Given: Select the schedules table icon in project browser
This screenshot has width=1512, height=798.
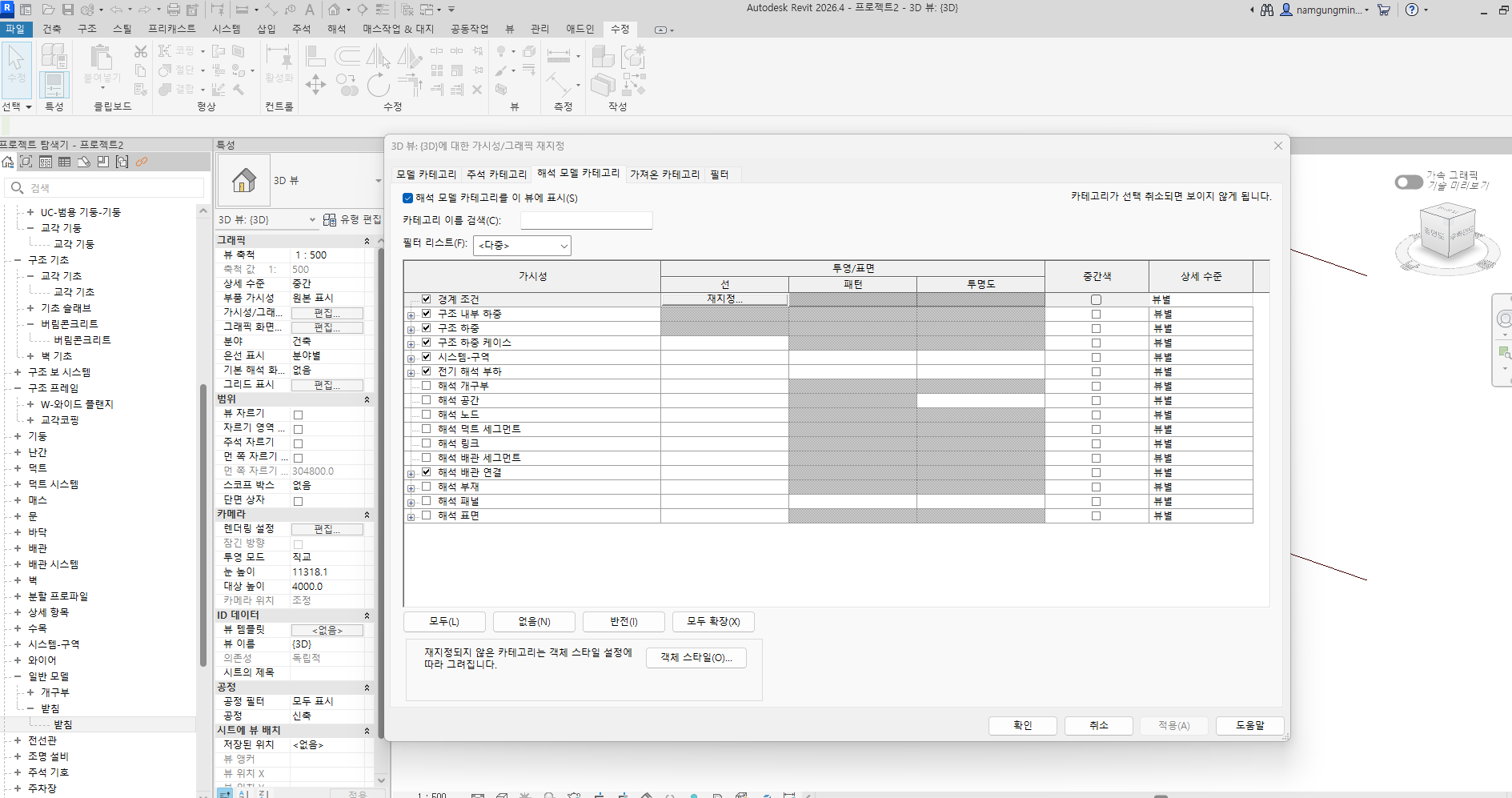Looking at the screenshot, I should click(64, 162).
